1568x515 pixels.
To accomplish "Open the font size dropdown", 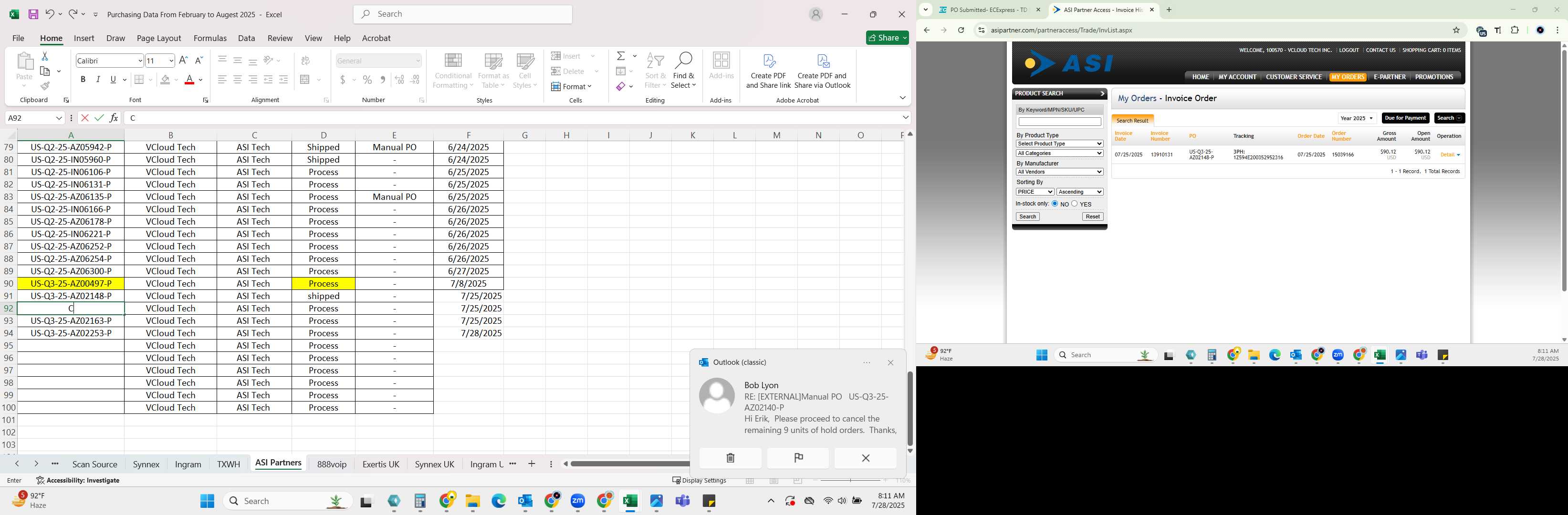I will click(x=171, y=60).
